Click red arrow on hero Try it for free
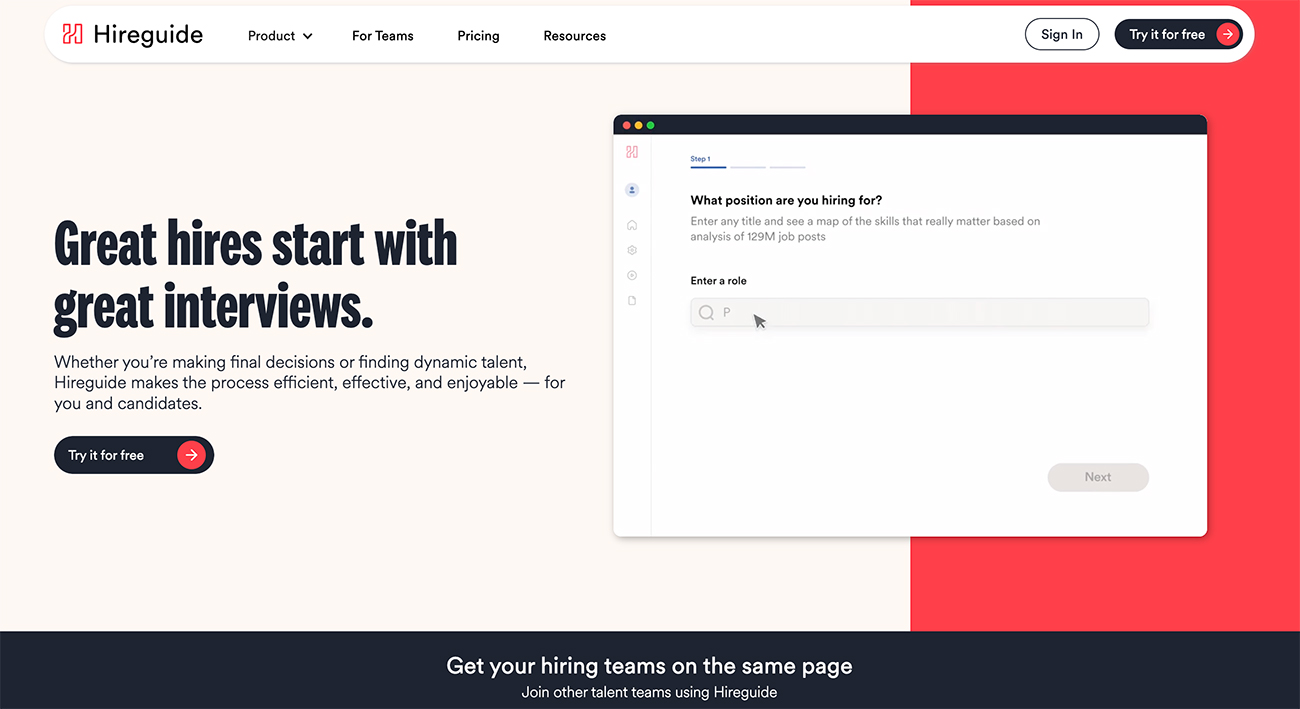Image resolution: width=1300 pixels, height=709 pixels. [x=190, y=455]
